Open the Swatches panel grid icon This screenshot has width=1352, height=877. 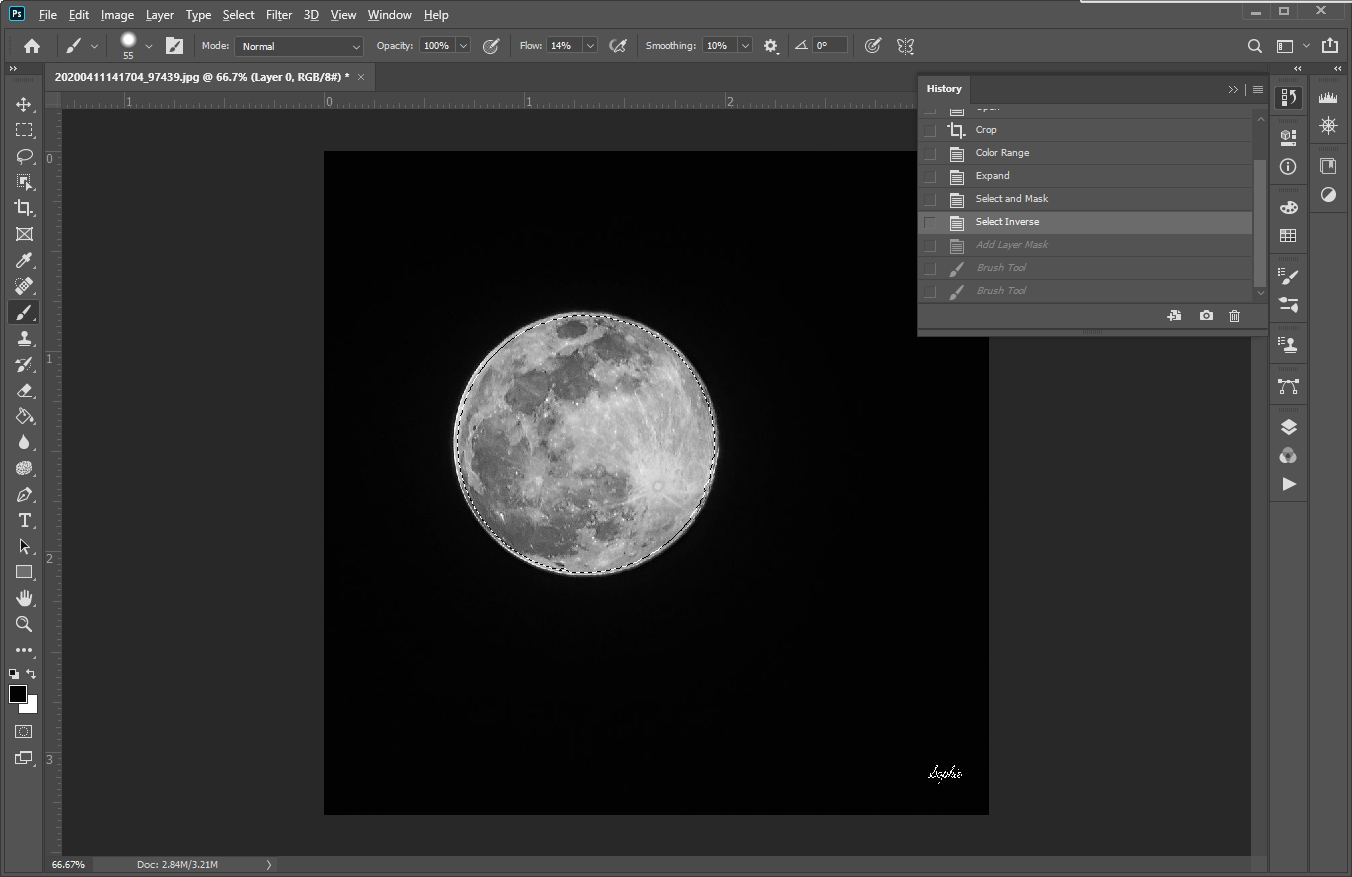coord(1288,236)
